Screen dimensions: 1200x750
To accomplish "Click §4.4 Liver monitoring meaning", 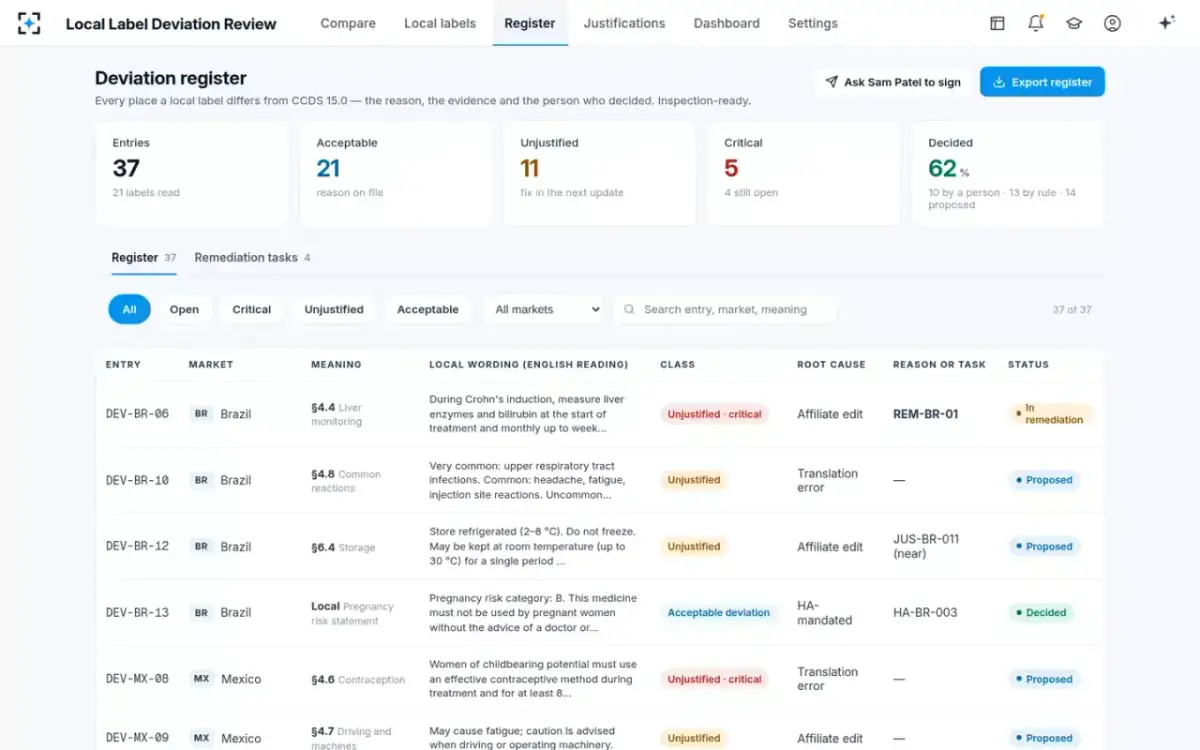I will (338, 414).
